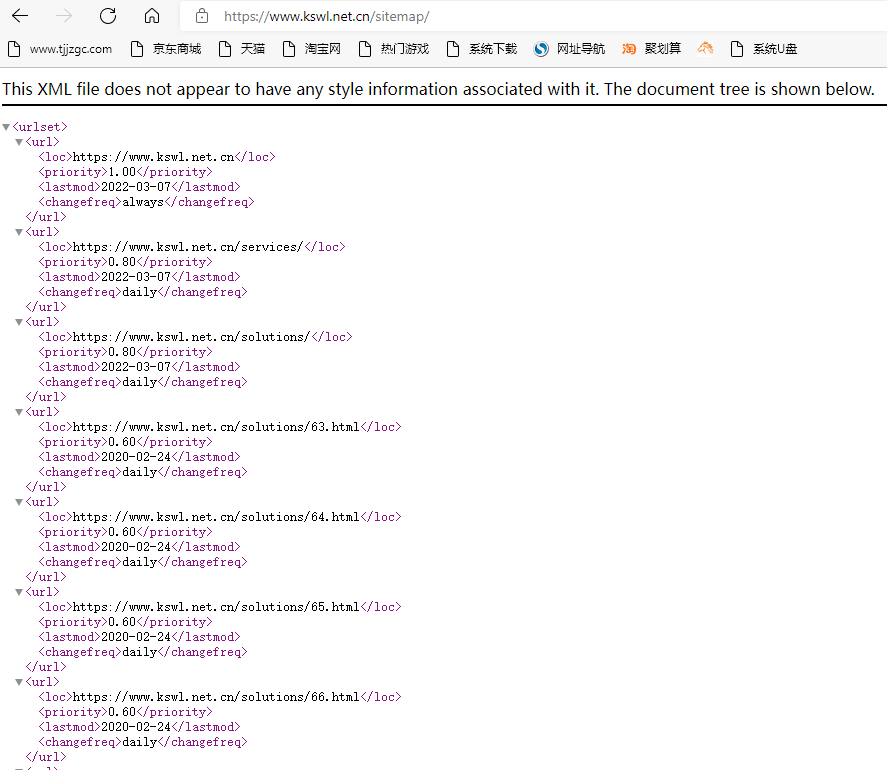Click page icon of 系统下载 bookmark
887x770 pixels.
453,49
